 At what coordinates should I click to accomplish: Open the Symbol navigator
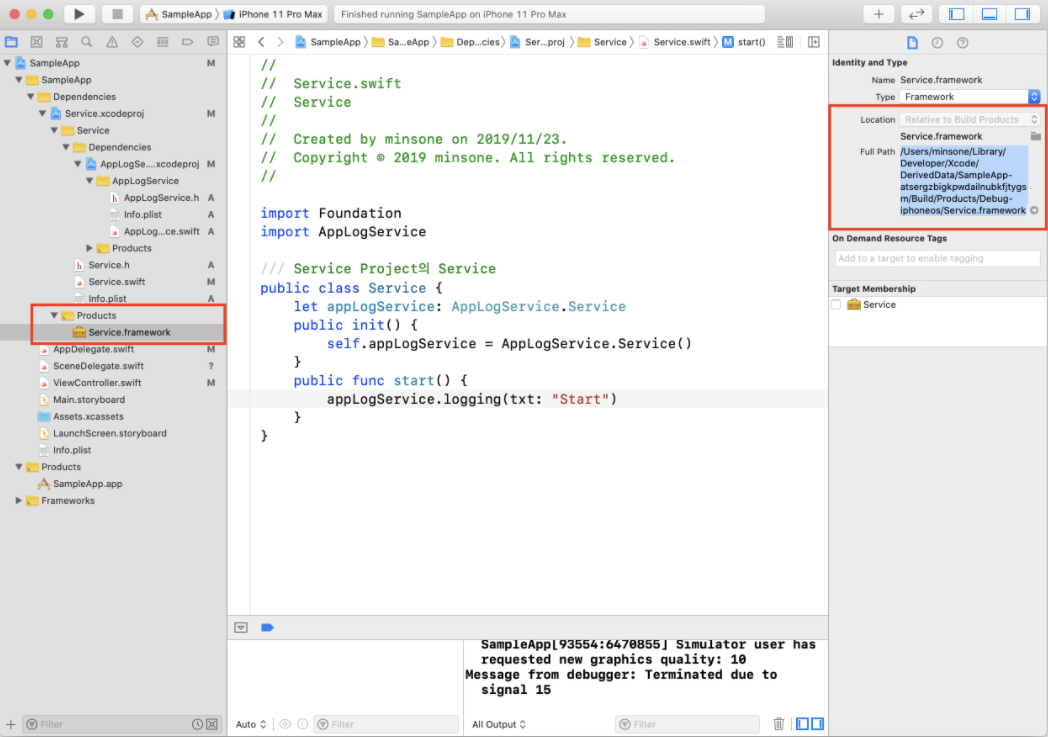click(61, 42)
